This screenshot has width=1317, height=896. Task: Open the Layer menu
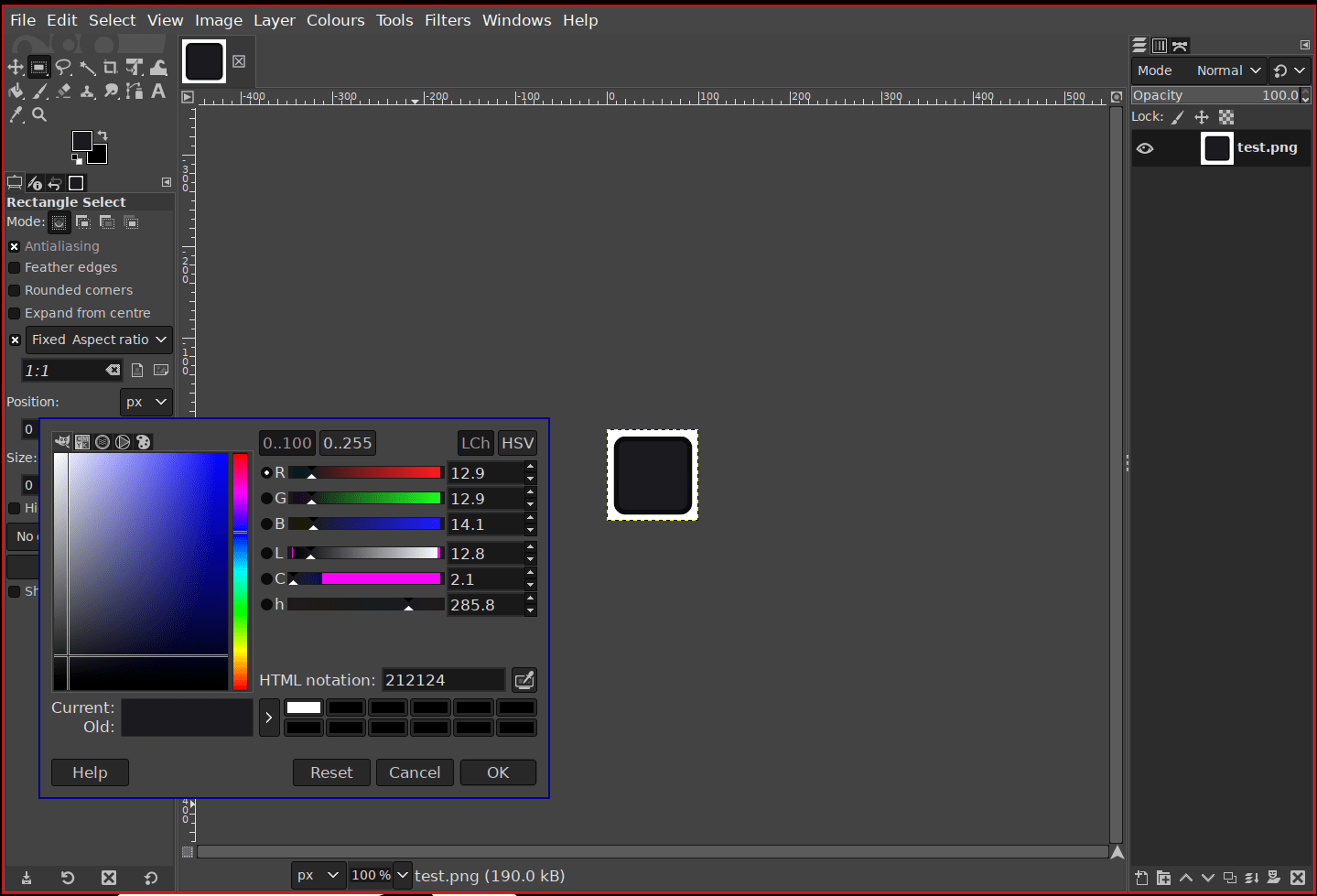pos(275,20)
